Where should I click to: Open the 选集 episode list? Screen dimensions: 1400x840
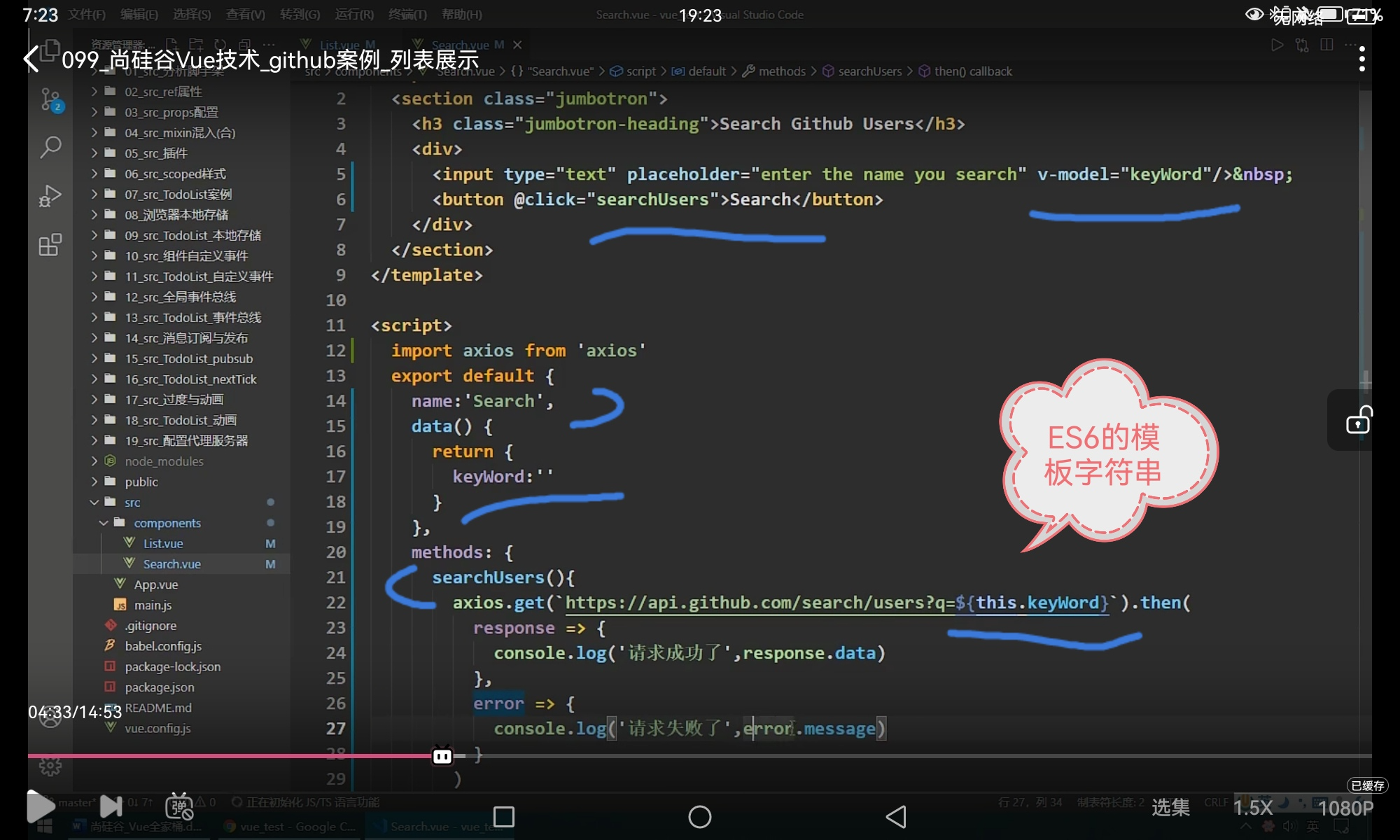tap(1170, 808)
